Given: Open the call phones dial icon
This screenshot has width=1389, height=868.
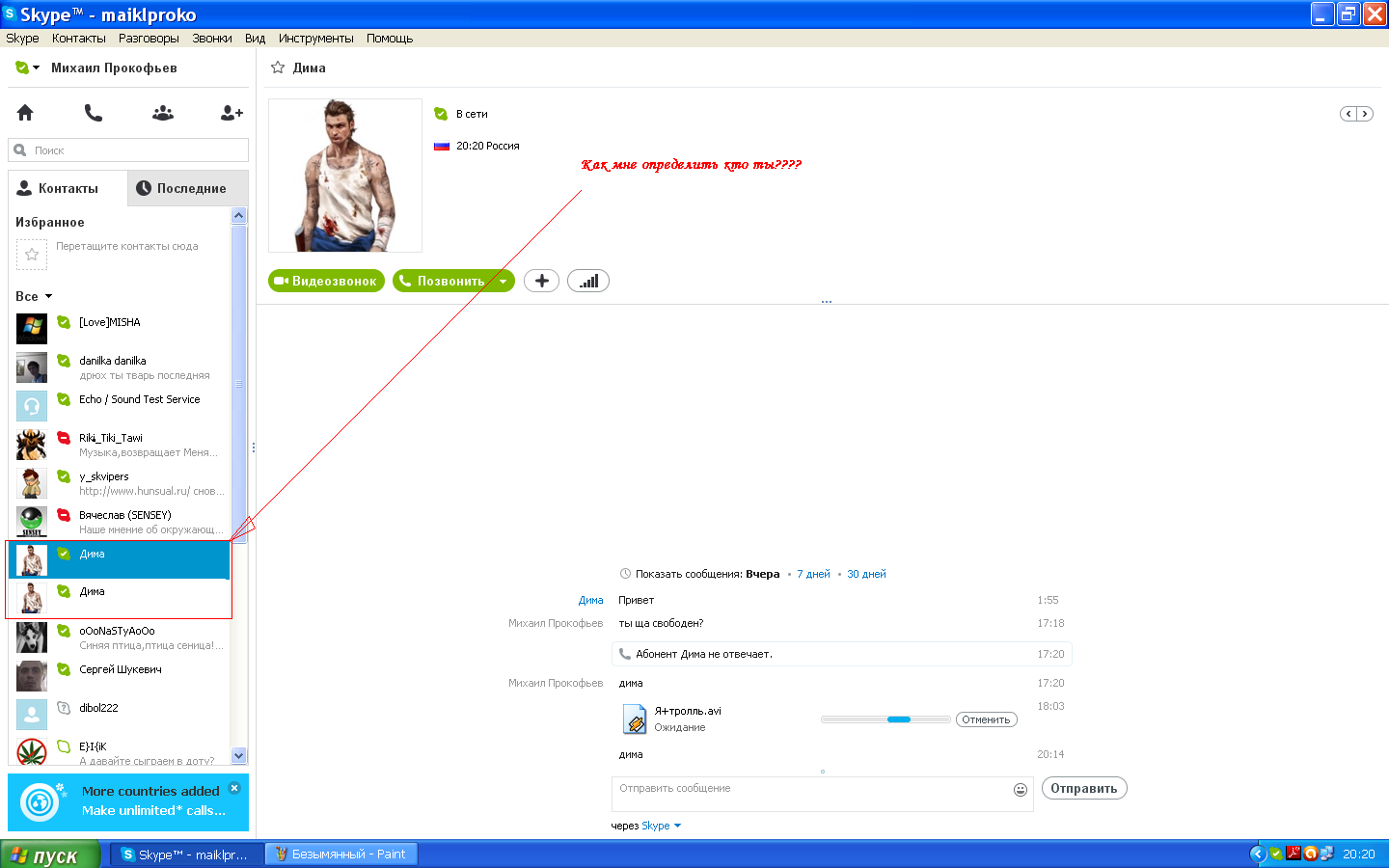Looking at the screenshot, I should coord(94,113).
